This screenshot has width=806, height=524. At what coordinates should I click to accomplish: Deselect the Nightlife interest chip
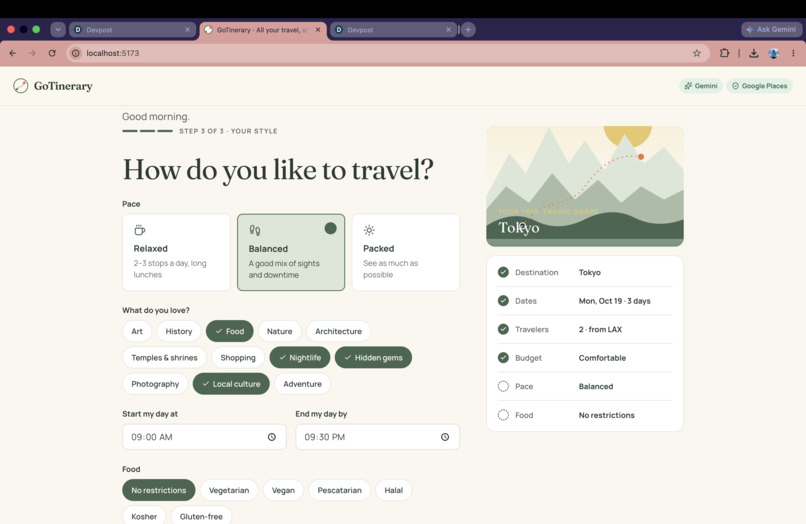[x=300, y=357]
